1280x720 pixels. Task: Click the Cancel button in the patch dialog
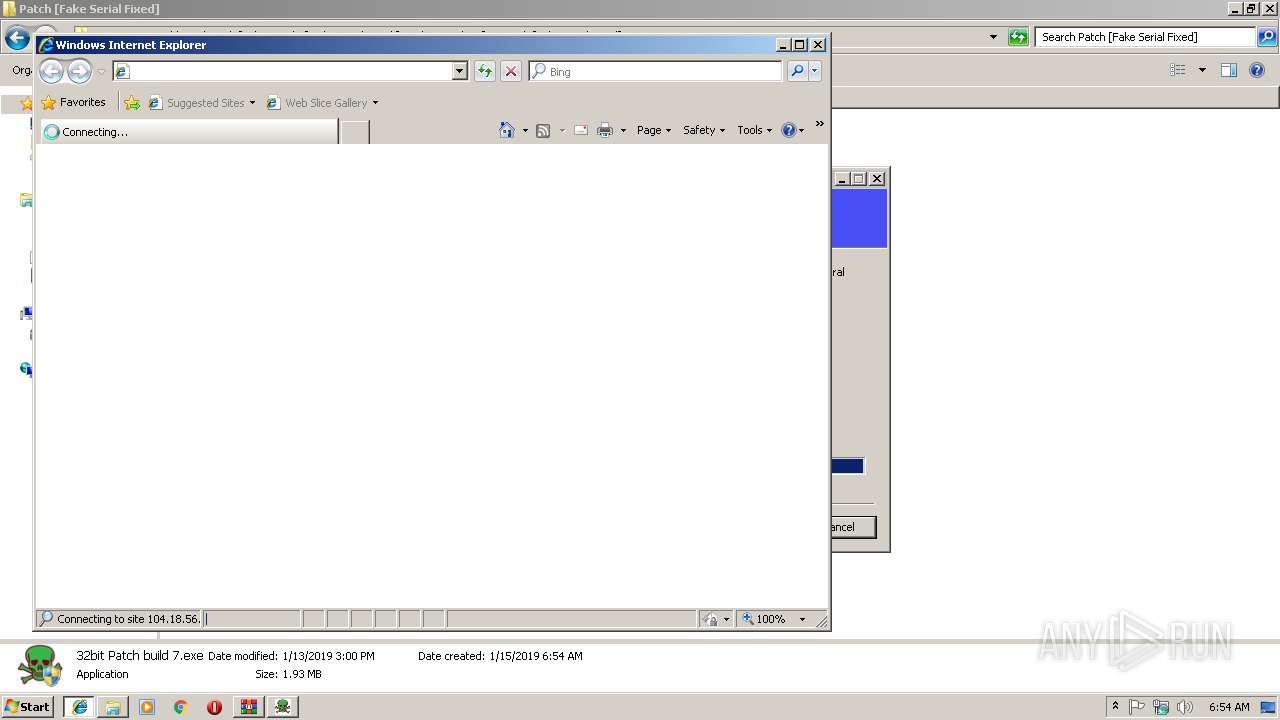click(854, 527)
